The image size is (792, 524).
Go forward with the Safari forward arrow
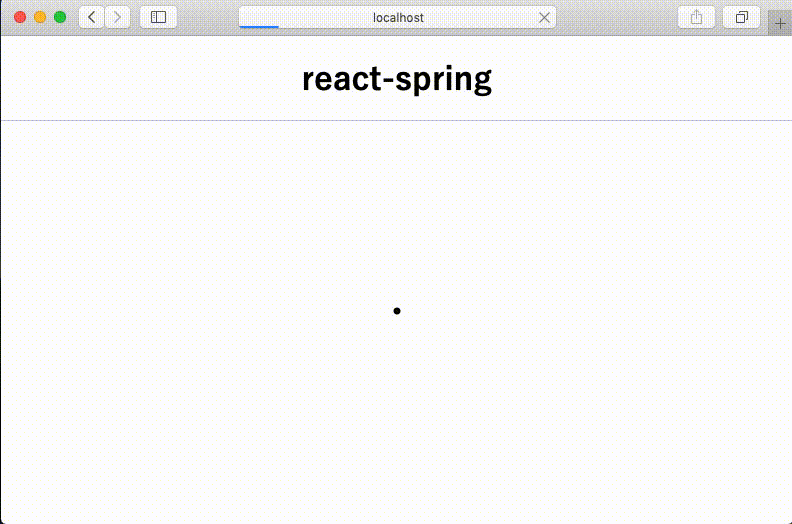coord(117,17)
